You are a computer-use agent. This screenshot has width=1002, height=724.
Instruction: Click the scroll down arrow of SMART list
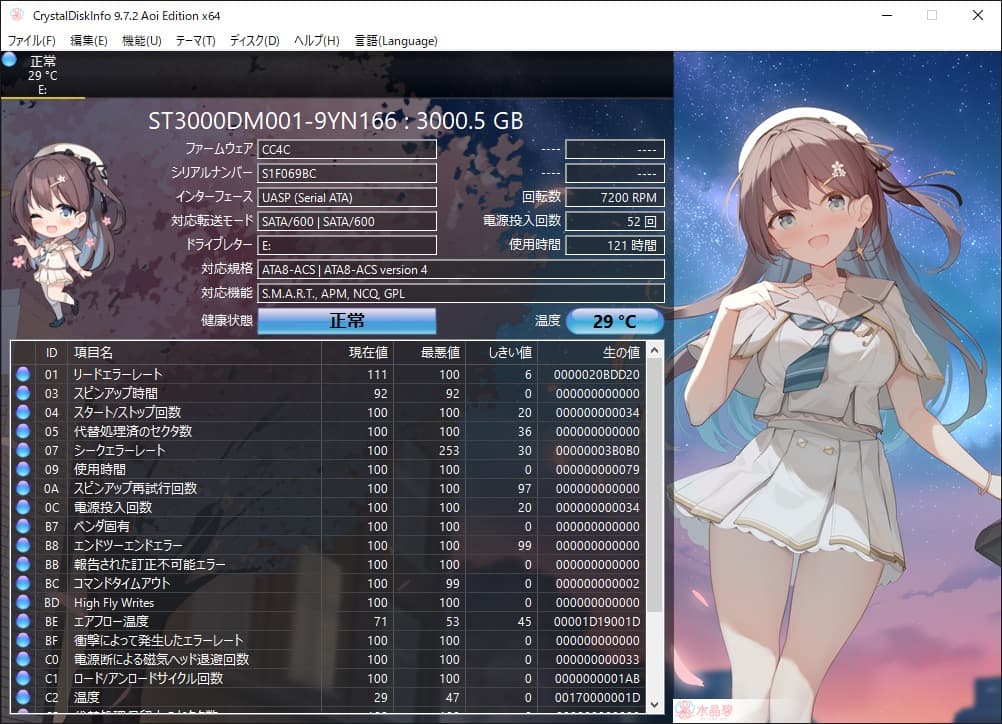(654, 704)
